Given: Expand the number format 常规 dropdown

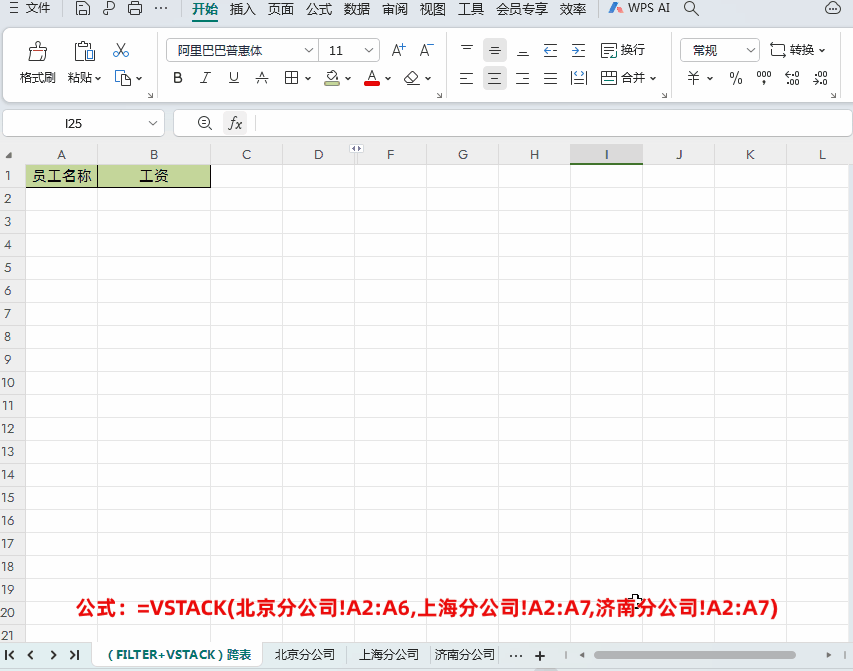Looking at the screenshot, I should coord(750,50).
